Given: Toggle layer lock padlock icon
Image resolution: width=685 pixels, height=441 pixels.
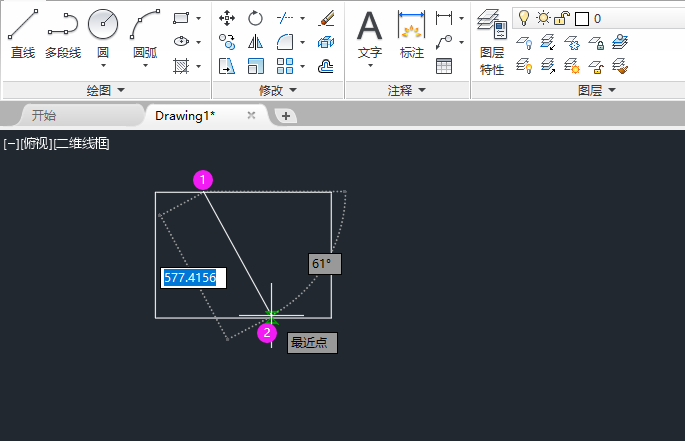Looking at the screenshot, I should click(562, 18).
